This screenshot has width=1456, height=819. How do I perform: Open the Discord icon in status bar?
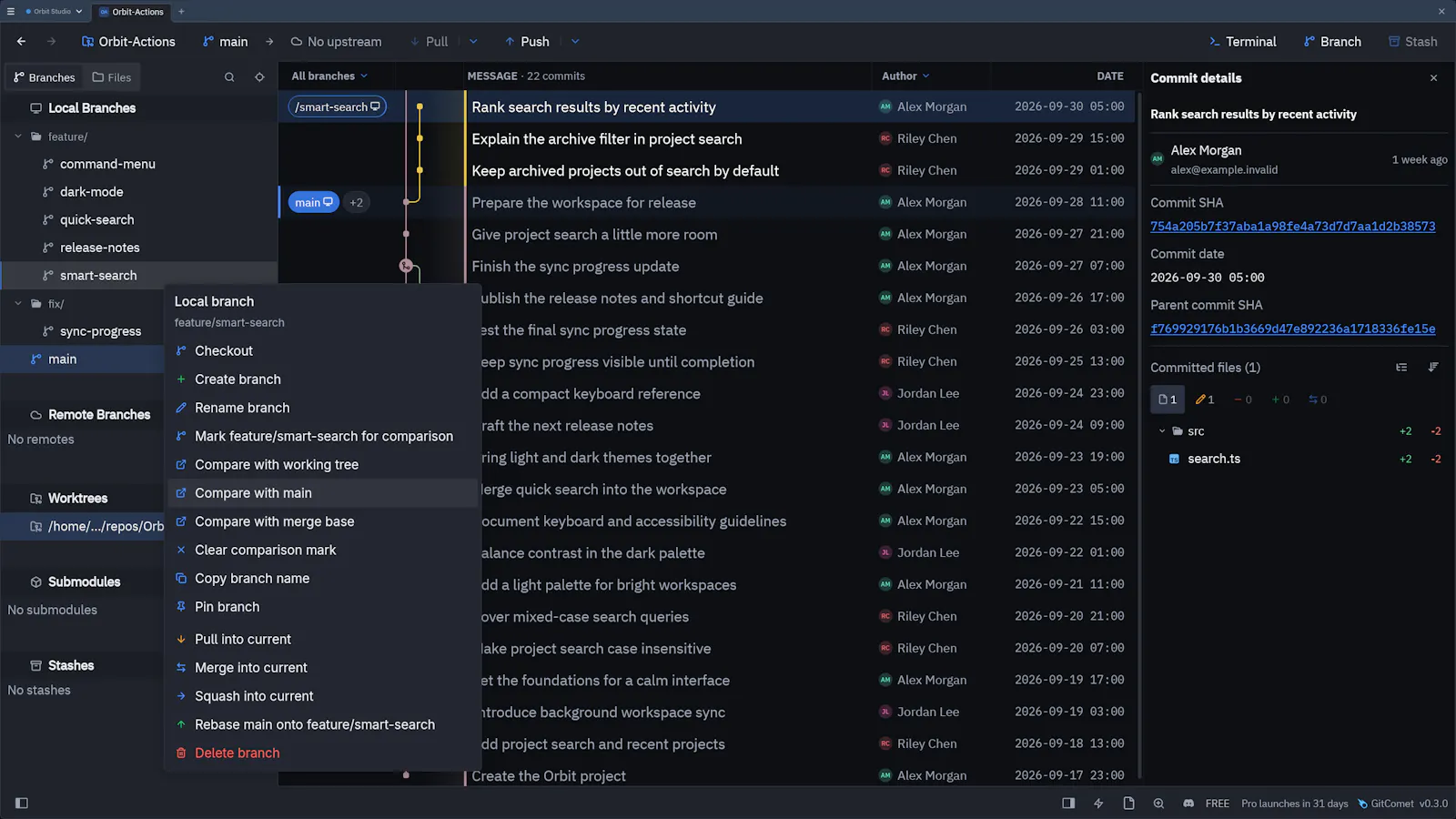point(1188,804)
